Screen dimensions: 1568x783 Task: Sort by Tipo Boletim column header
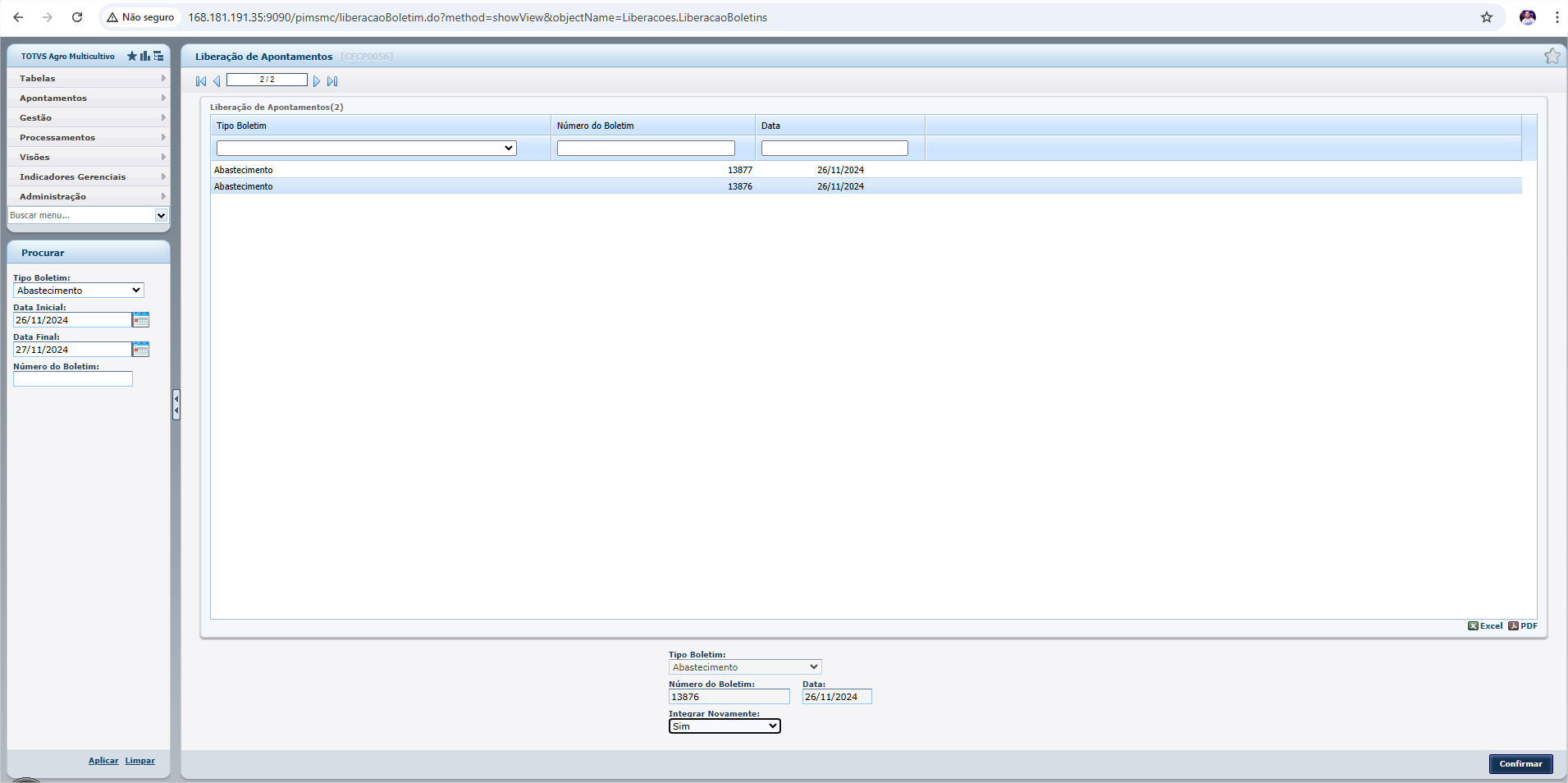[x=381, y=126]
